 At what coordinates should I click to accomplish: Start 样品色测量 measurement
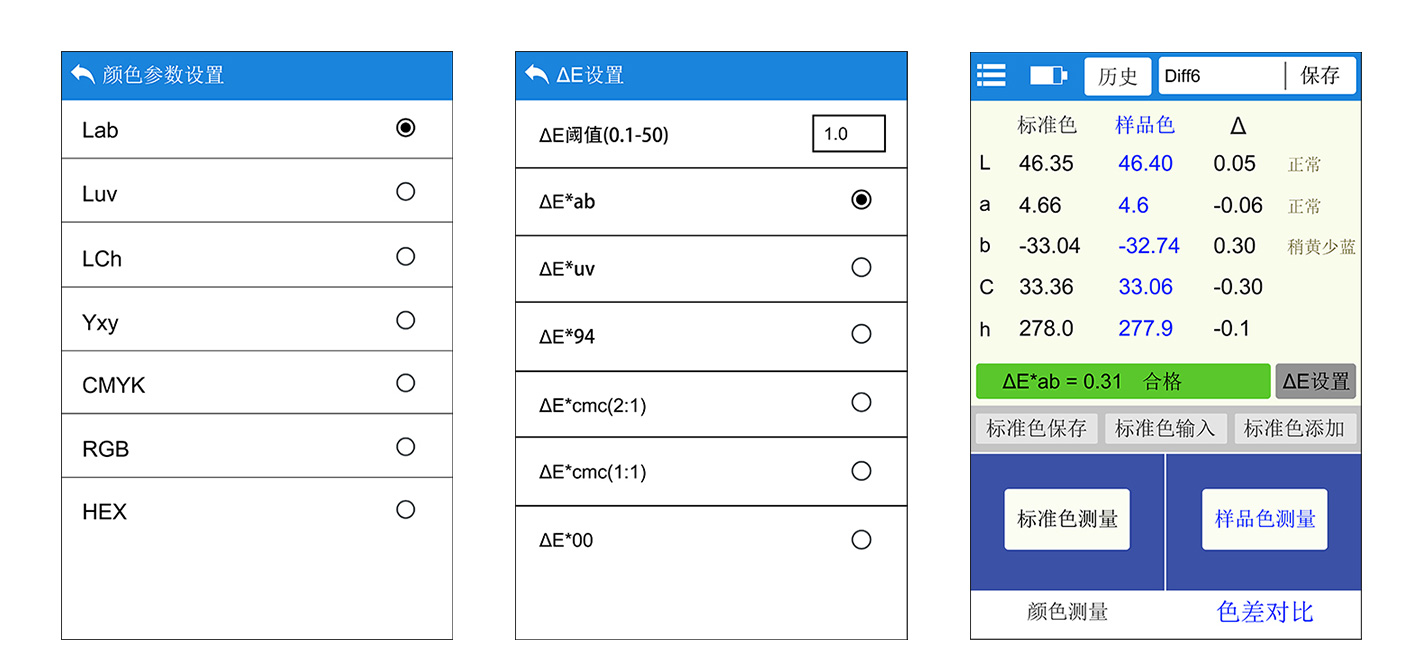coord(1265,519)
